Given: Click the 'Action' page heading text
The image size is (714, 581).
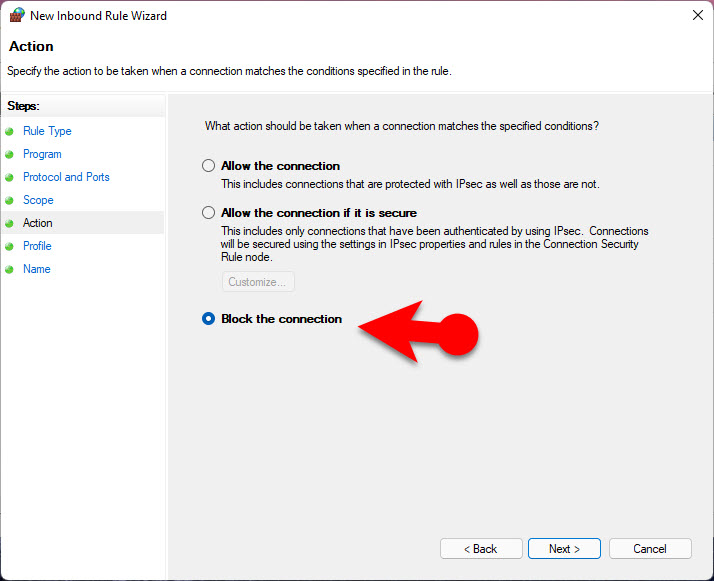Looking at the screenshot, I should click(x=31, y=46).
